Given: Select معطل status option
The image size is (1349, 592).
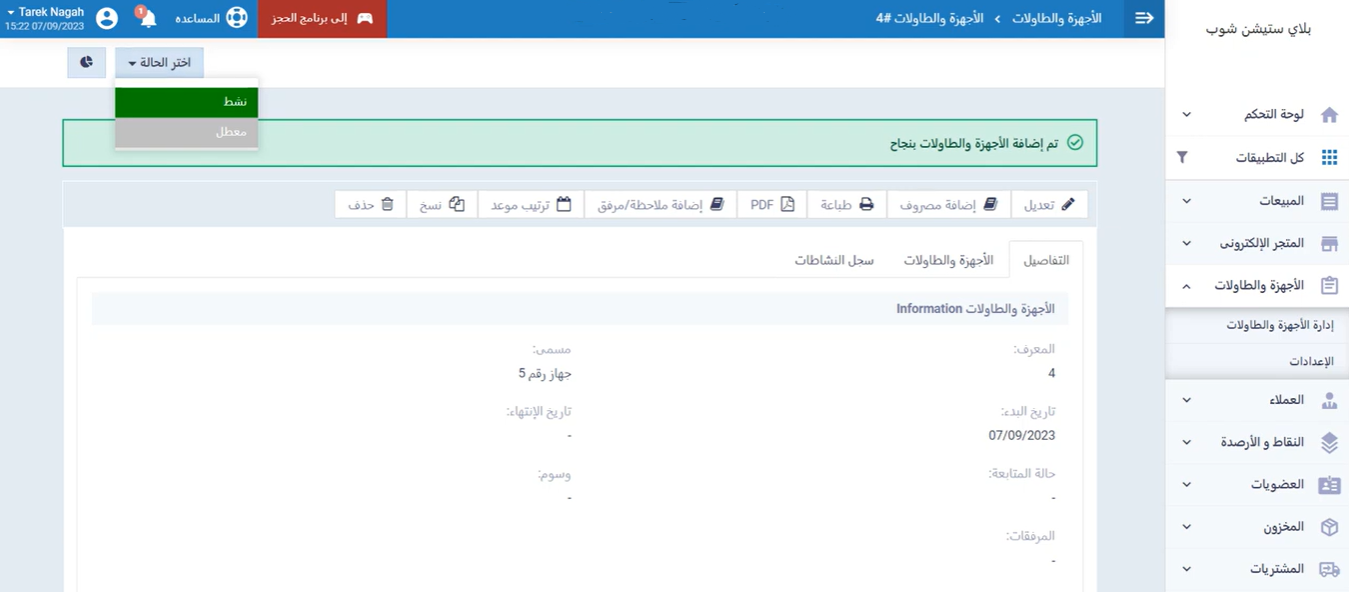Looking at the screenshot, I should [x=186, y=132].
